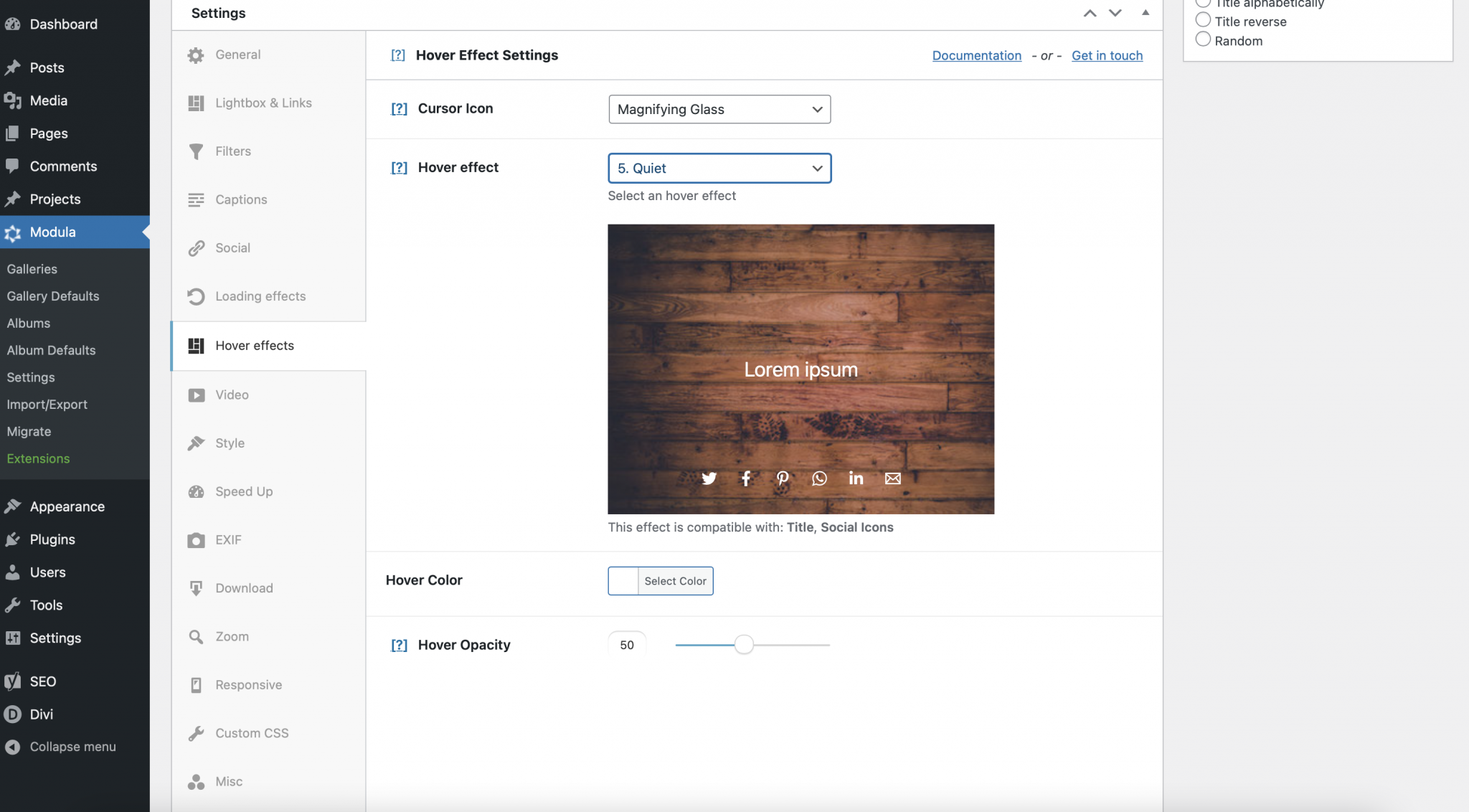This screenshot has height=812, width=1469.
Task: Click the email icon on the preview image
Action: [x=892, y=478]
